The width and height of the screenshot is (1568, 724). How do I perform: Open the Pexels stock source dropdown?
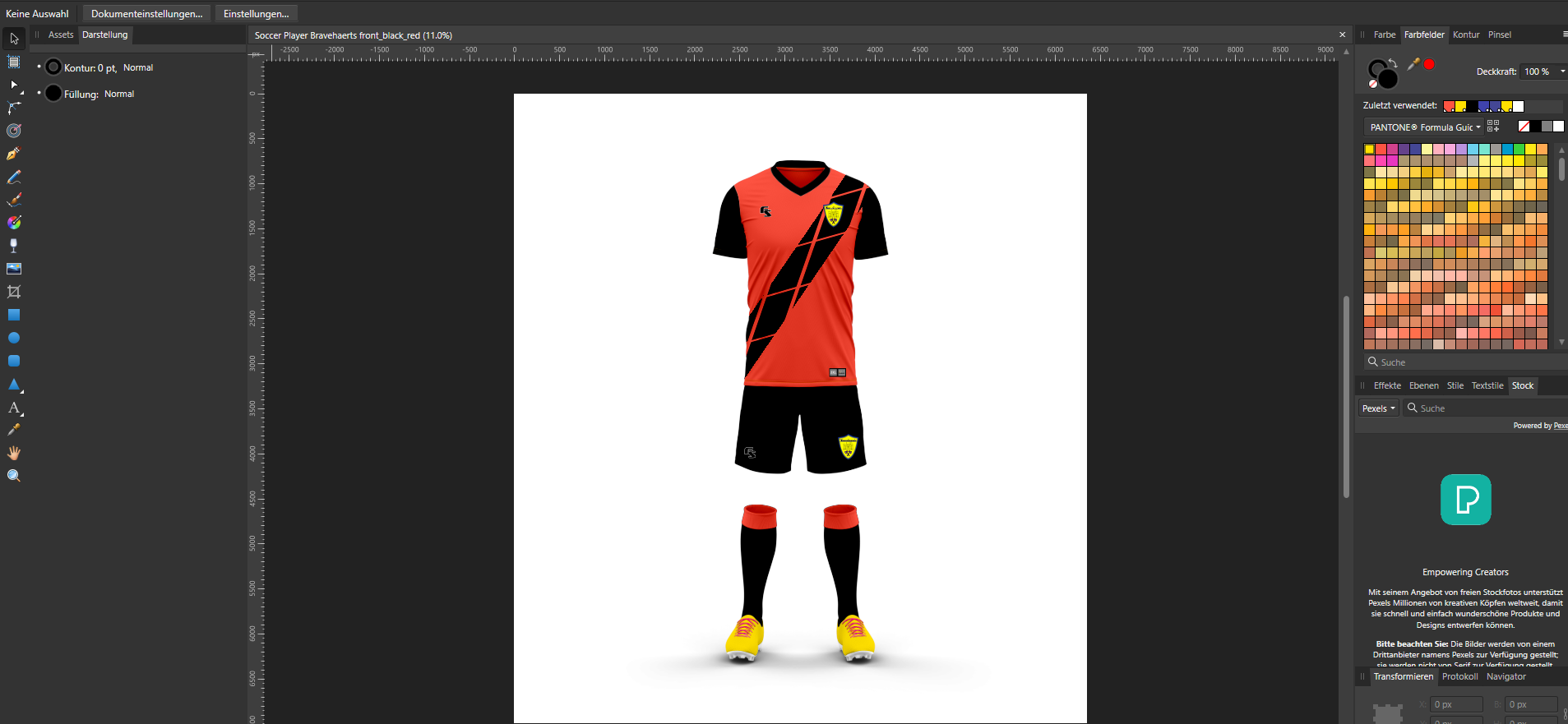(1378, 408)
